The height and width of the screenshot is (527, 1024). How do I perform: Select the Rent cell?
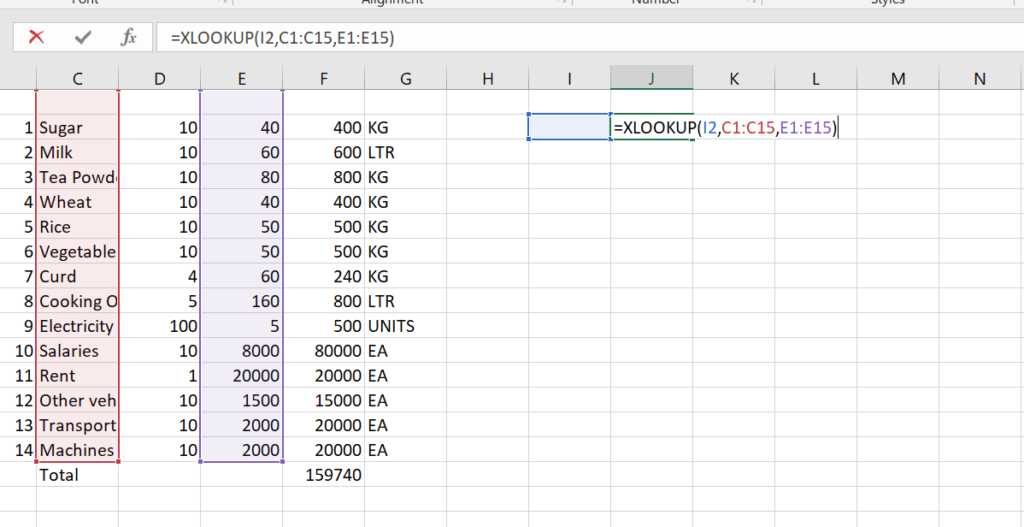[x=78, y=375]
